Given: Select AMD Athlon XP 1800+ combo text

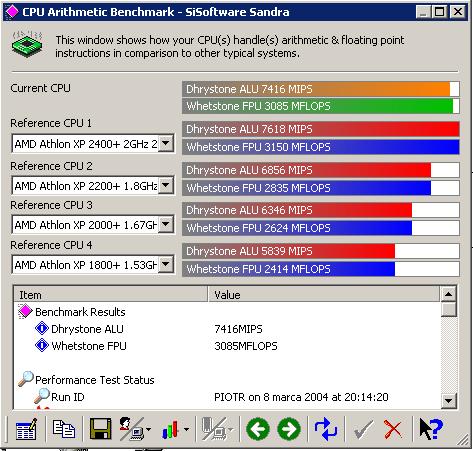Looking at the screenshot, I should tap(85, 265).
